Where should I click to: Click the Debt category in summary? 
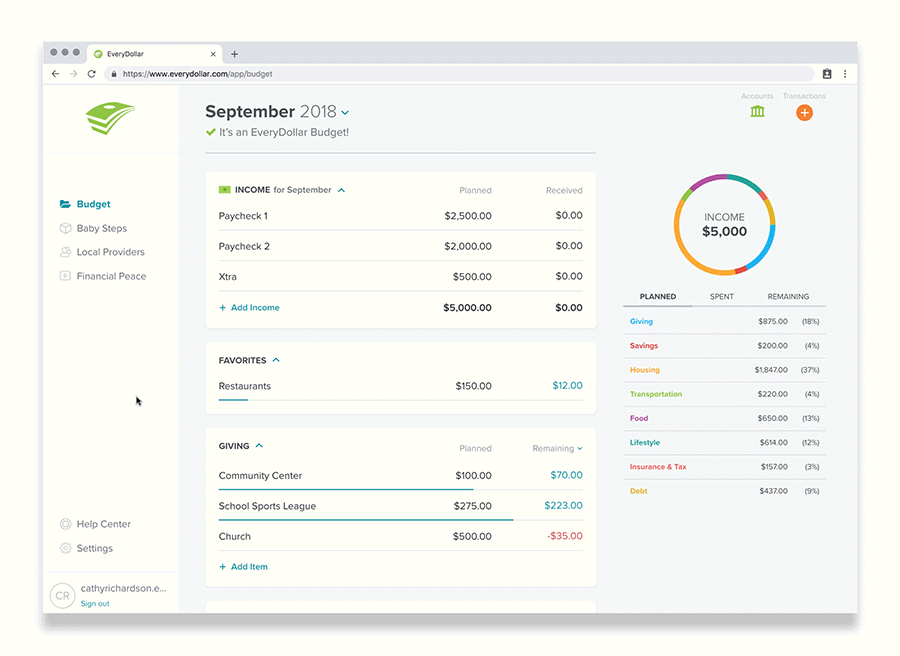click(x=638, y=491)
